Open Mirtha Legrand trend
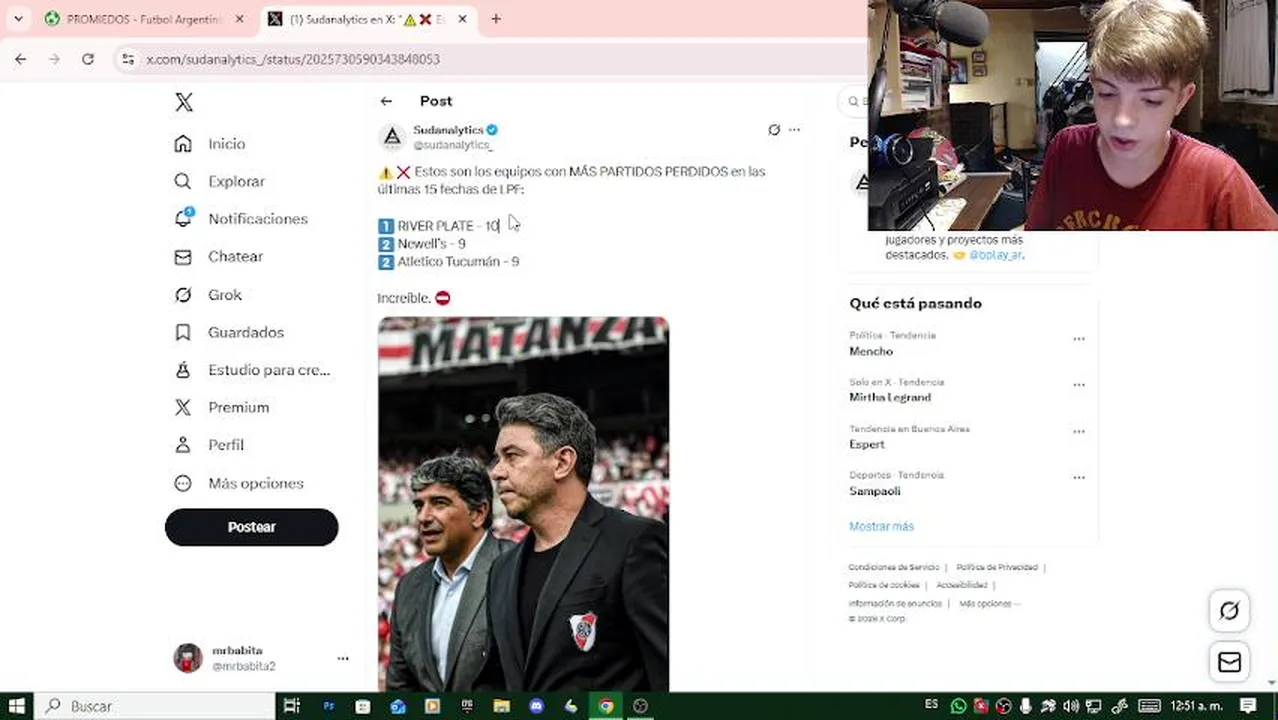Viewport: 1278px width, 720px height. 890,397
